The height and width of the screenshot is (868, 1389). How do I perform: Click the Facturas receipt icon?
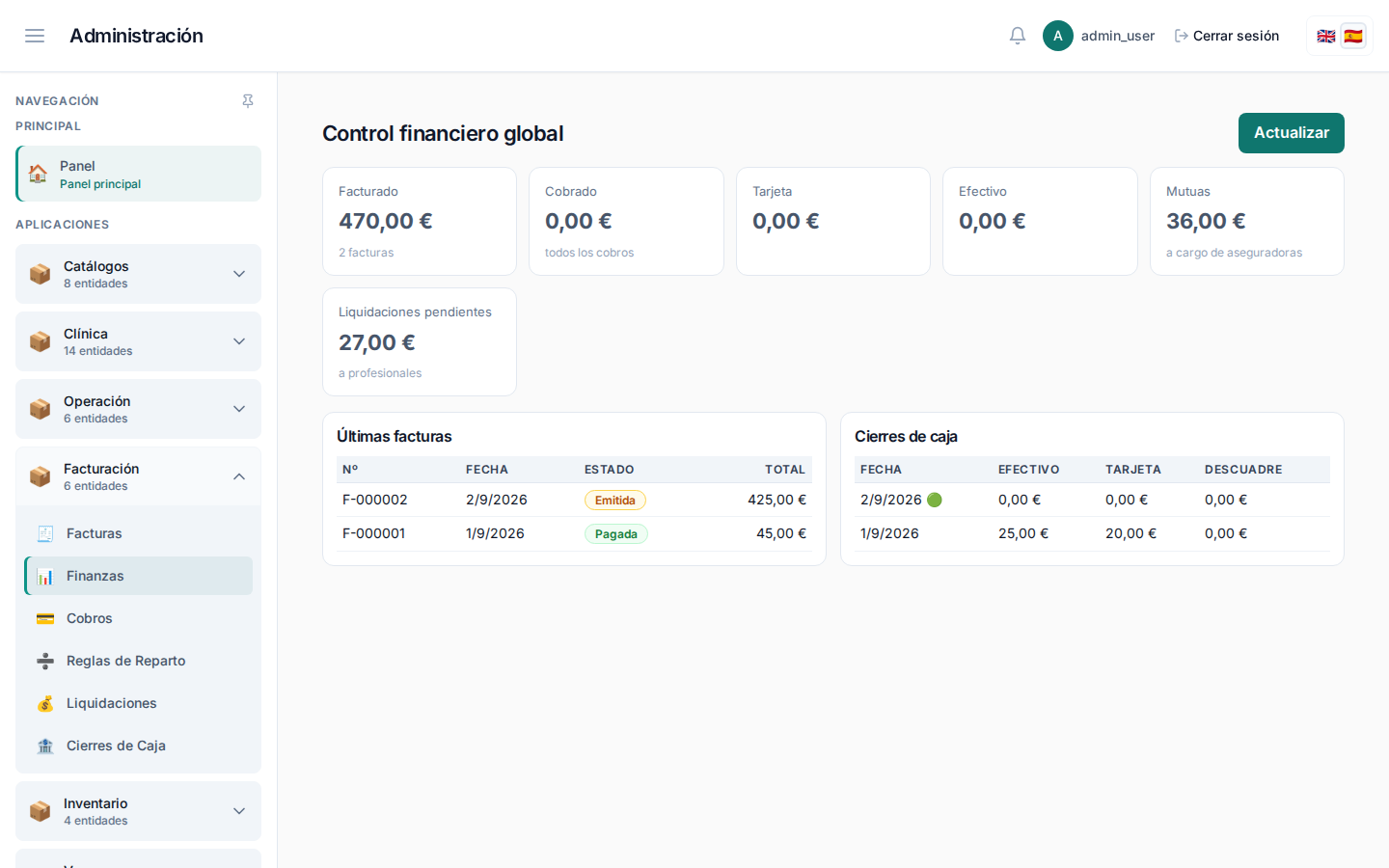coord(45,533)
